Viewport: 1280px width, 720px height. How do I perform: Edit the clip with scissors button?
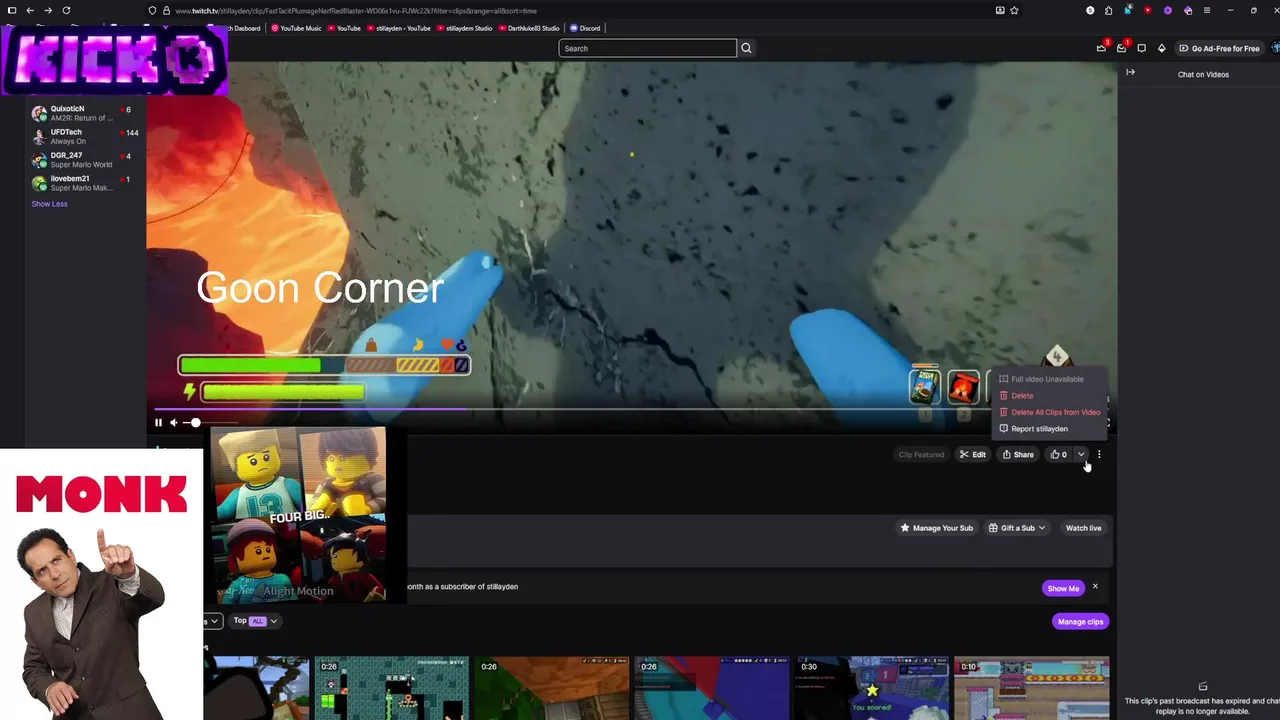click(x=973, y=455)
